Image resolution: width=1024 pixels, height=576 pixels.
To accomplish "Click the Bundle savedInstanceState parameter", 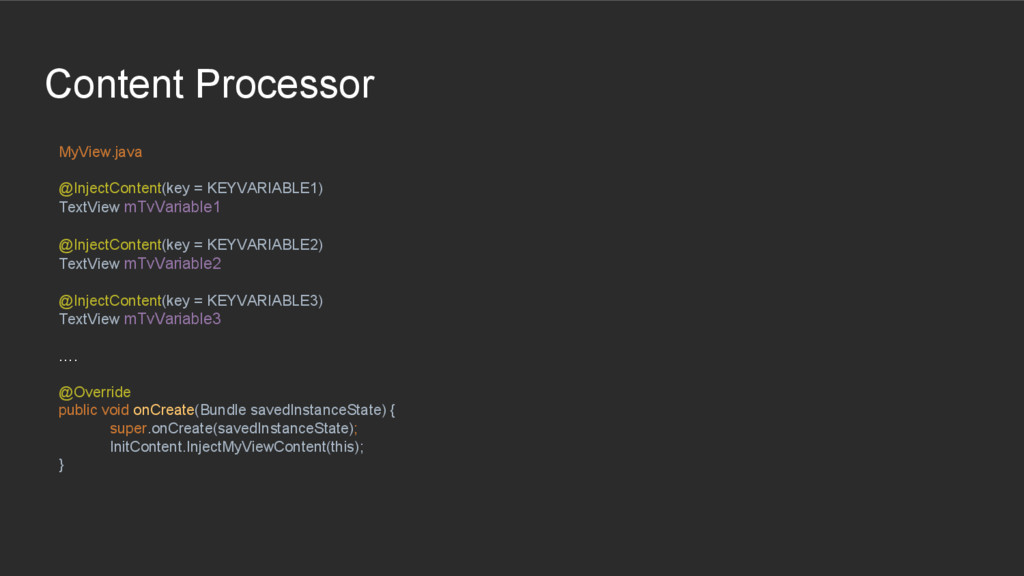I will click(x=292, y=410).
